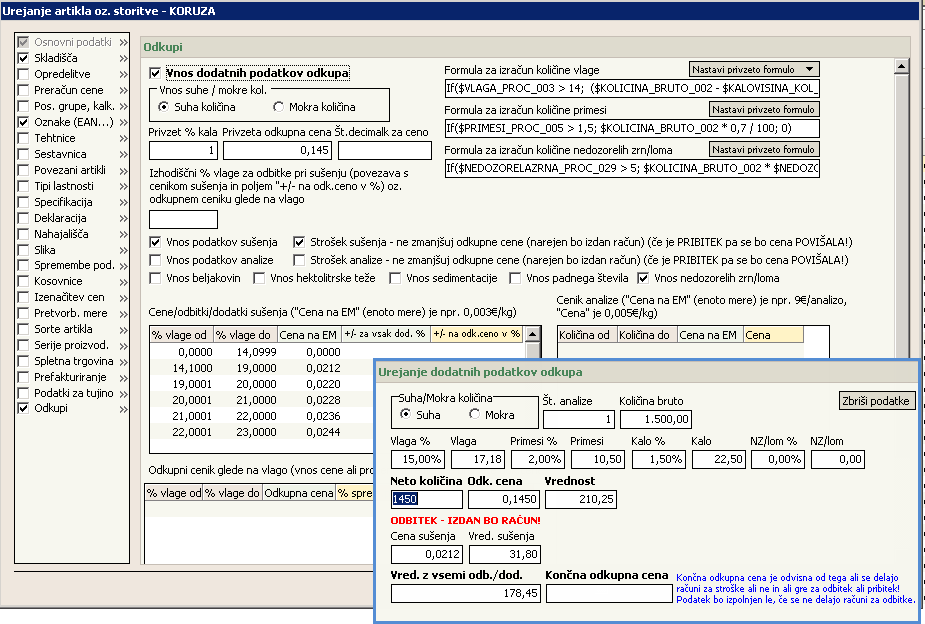Choose Mokra in Suha/Mokra količina group
This screenshot has height=624, width=925.
tap(474, 414)
